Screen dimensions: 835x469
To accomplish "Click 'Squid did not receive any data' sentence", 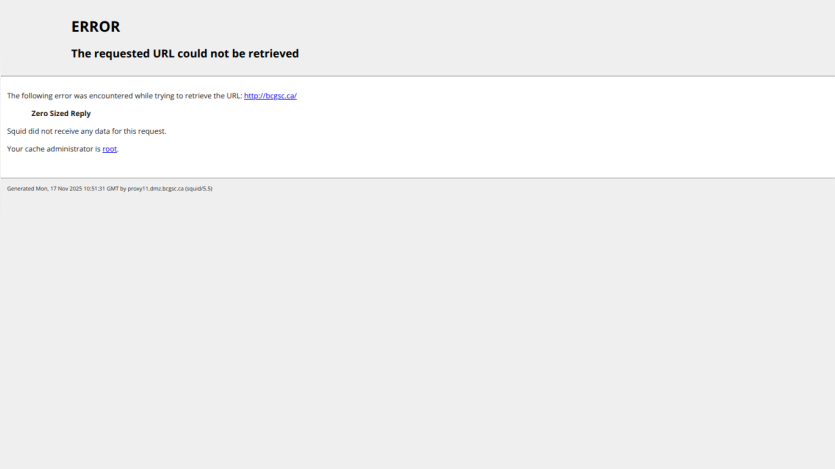I will 86,131.
